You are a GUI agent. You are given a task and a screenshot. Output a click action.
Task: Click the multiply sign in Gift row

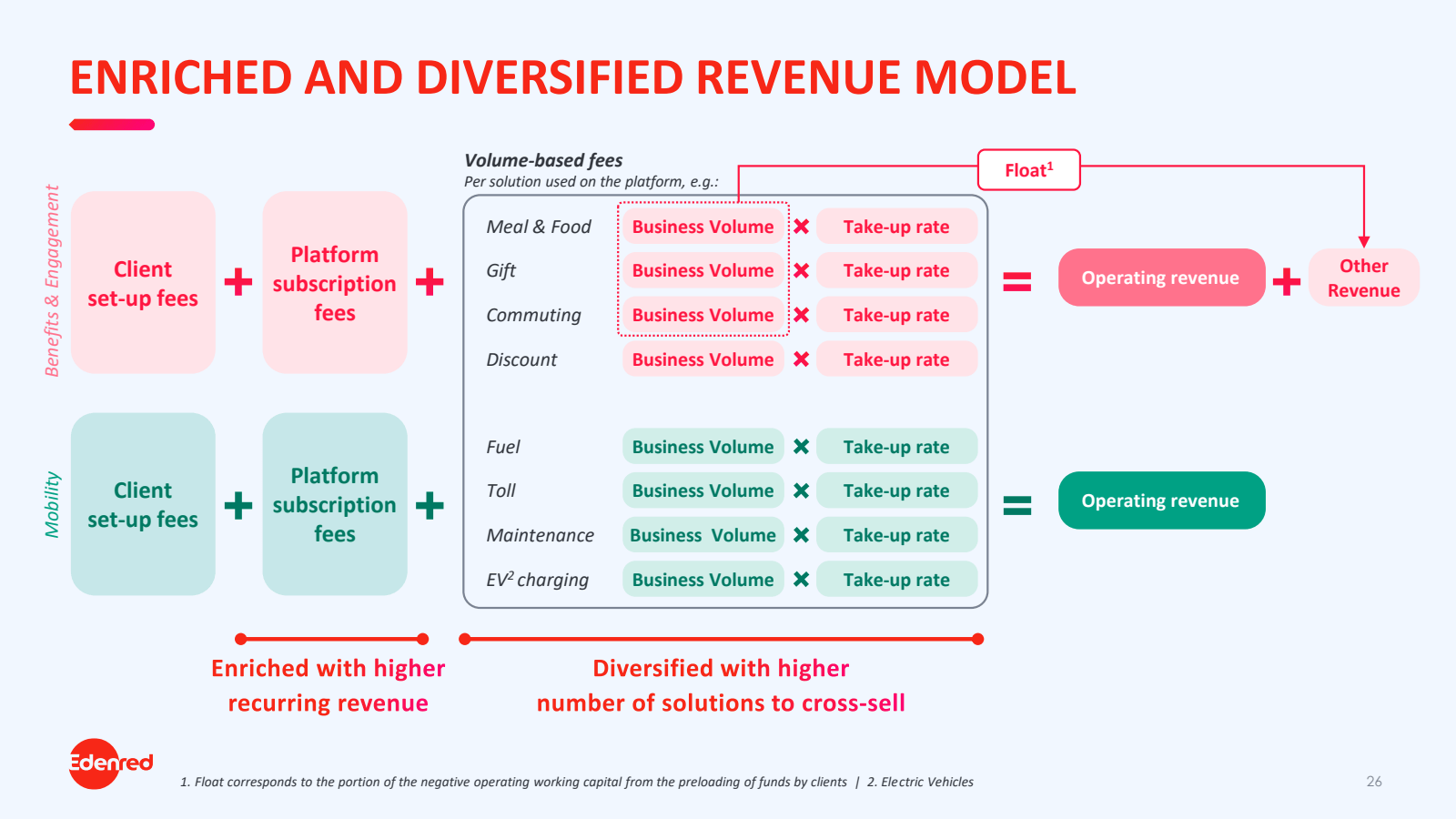point(801,270)
